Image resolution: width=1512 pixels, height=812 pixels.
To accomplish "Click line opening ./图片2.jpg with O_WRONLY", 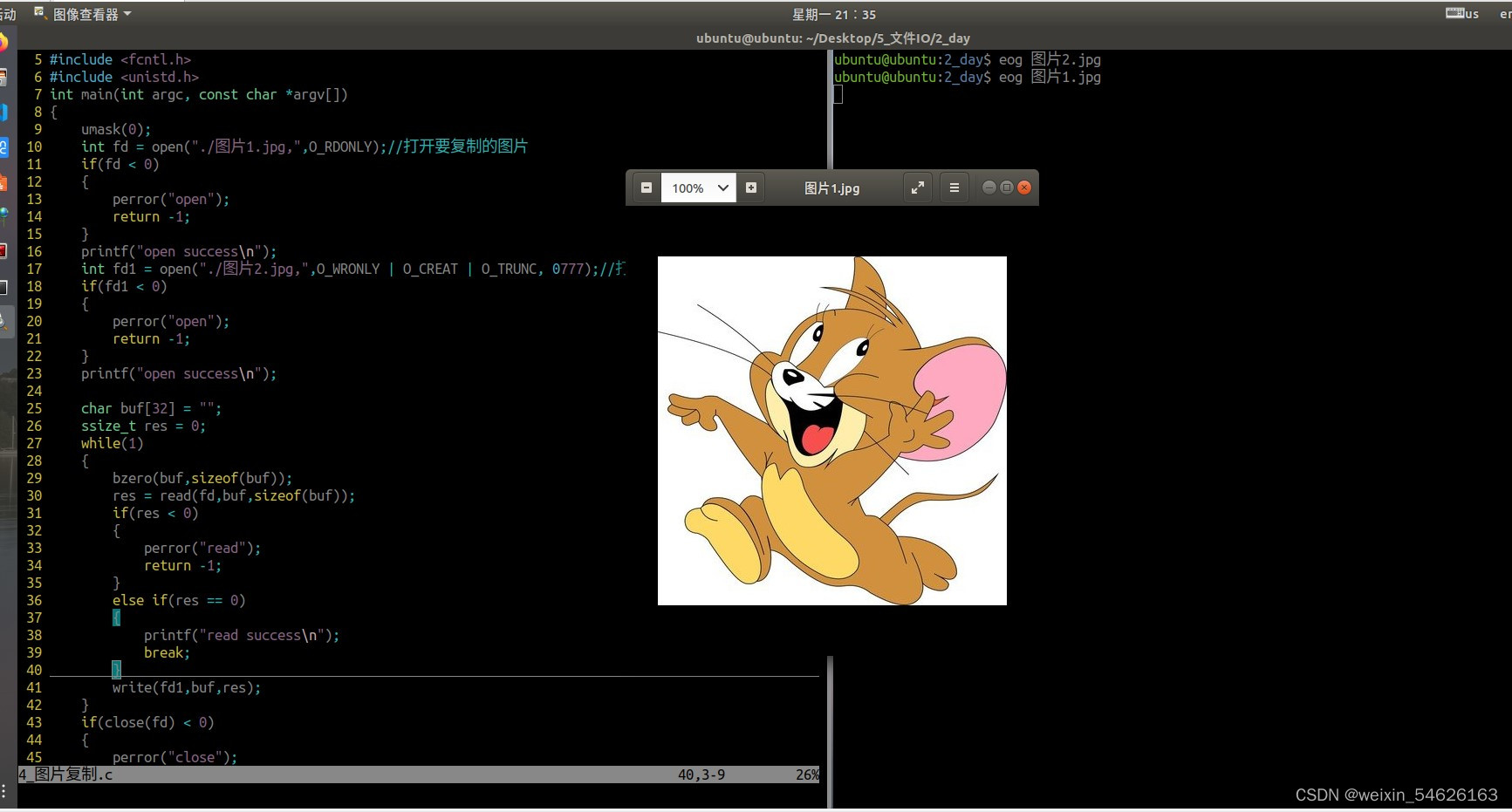I will click(x=353, y=269).
